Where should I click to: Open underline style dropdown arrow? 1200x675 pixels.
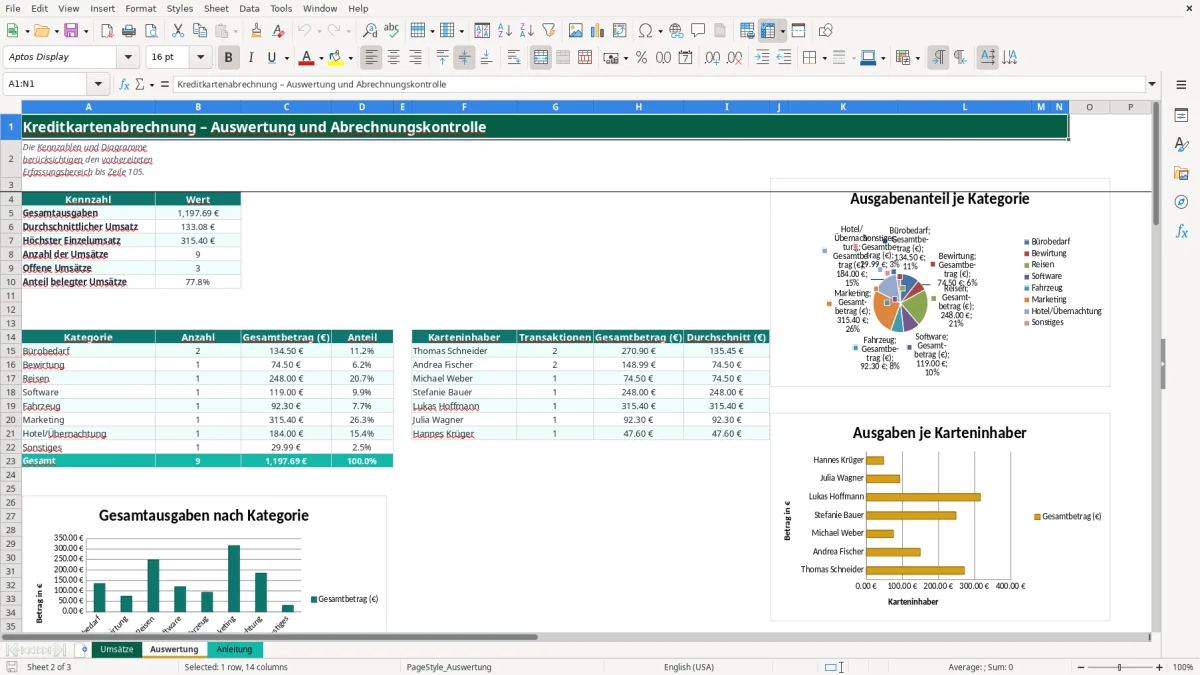tap(285, 58)
